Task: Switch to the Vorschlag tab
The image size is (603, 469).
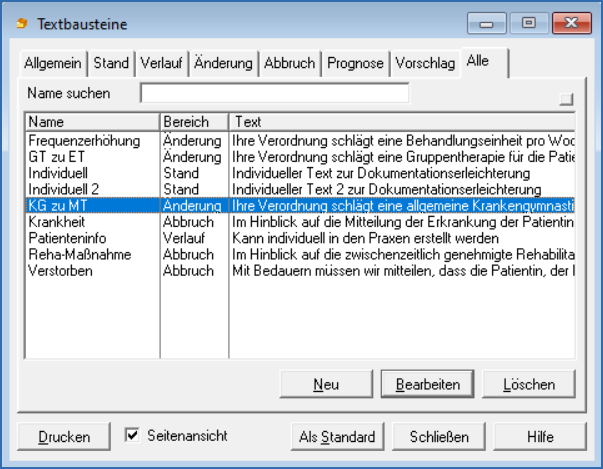Action: tap(425, 63)
